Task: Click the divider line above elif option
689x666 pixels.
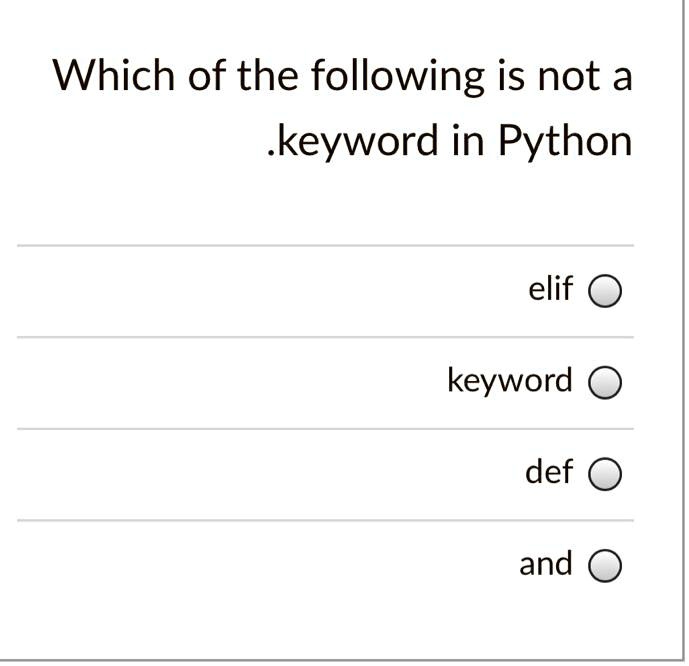Action: [325, 246]
